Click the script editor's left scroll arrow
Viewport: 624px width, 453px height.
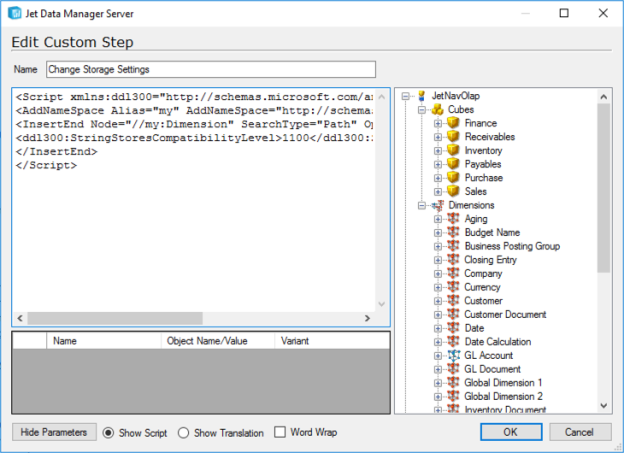(x=20, y=318)
